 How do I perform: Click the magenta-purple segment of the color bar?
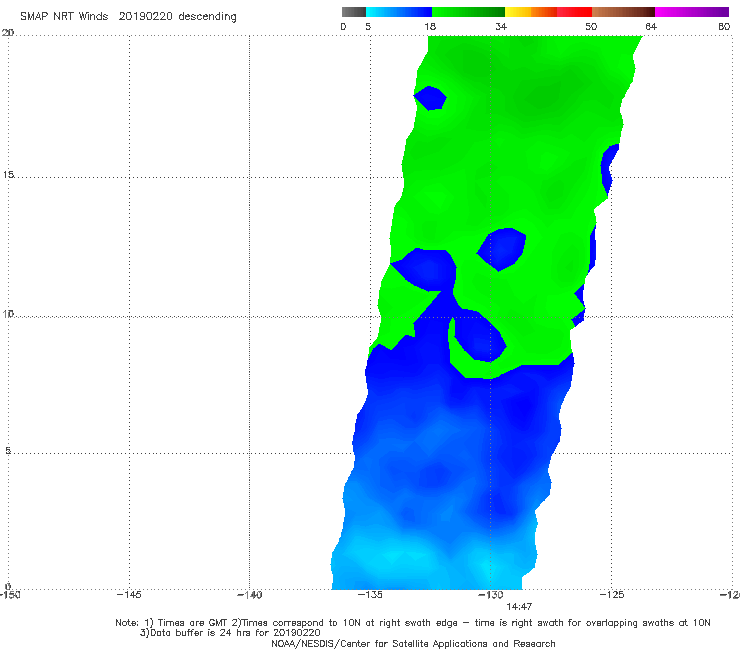pyautogui.click(x=692, y=12)
